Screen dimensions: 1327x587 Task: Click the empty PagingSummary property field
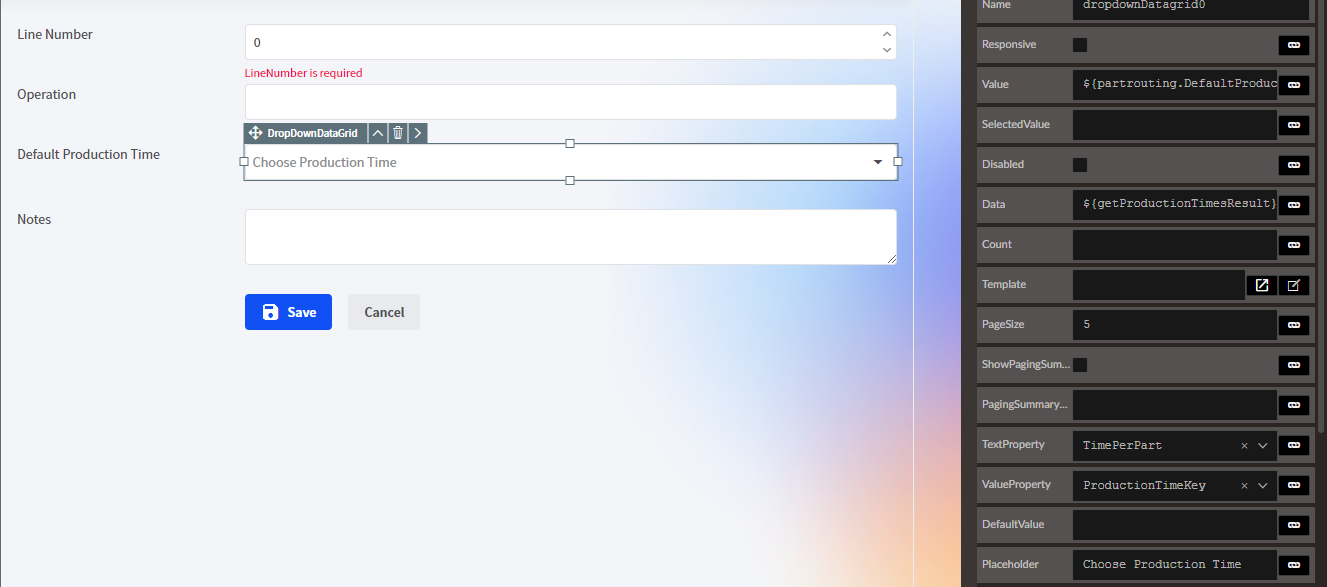pos(1175,405)
